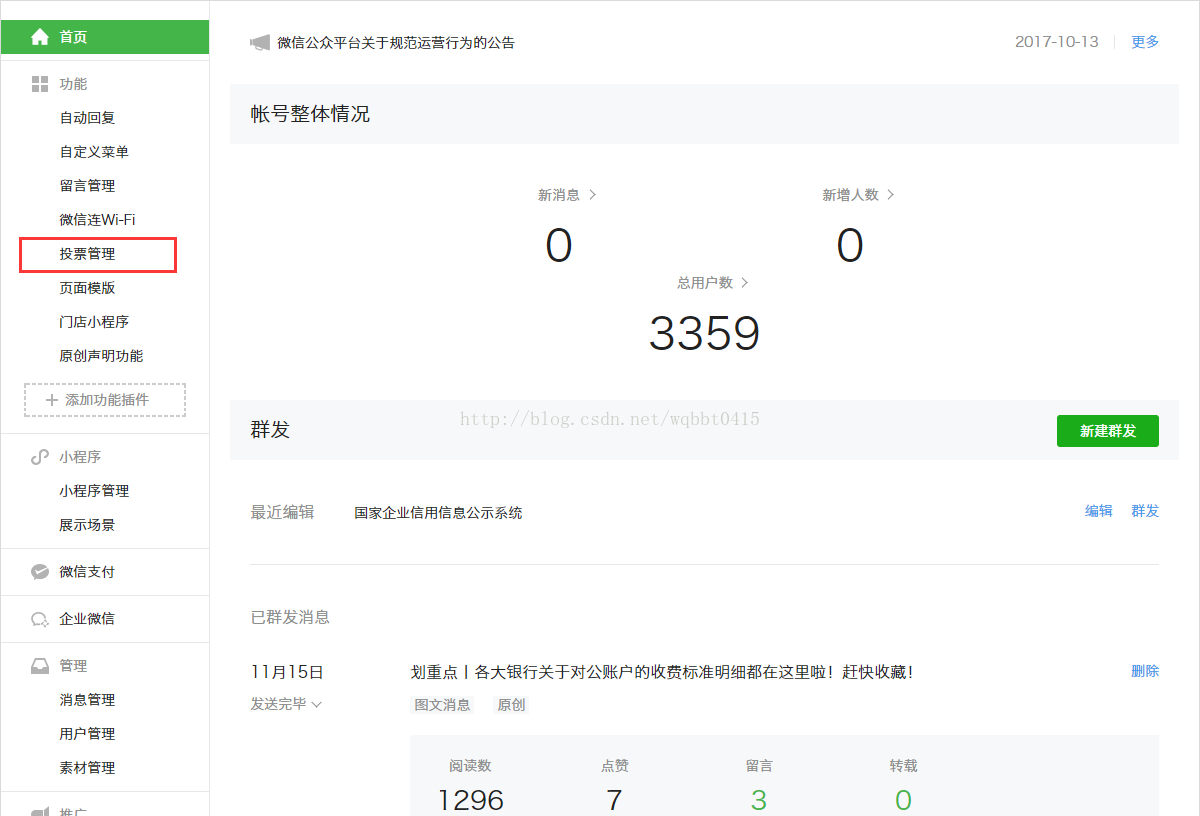The width and height of the screenshot is (1200, 816).
Task: Click the new messages count 0
Action: [559, 246]
